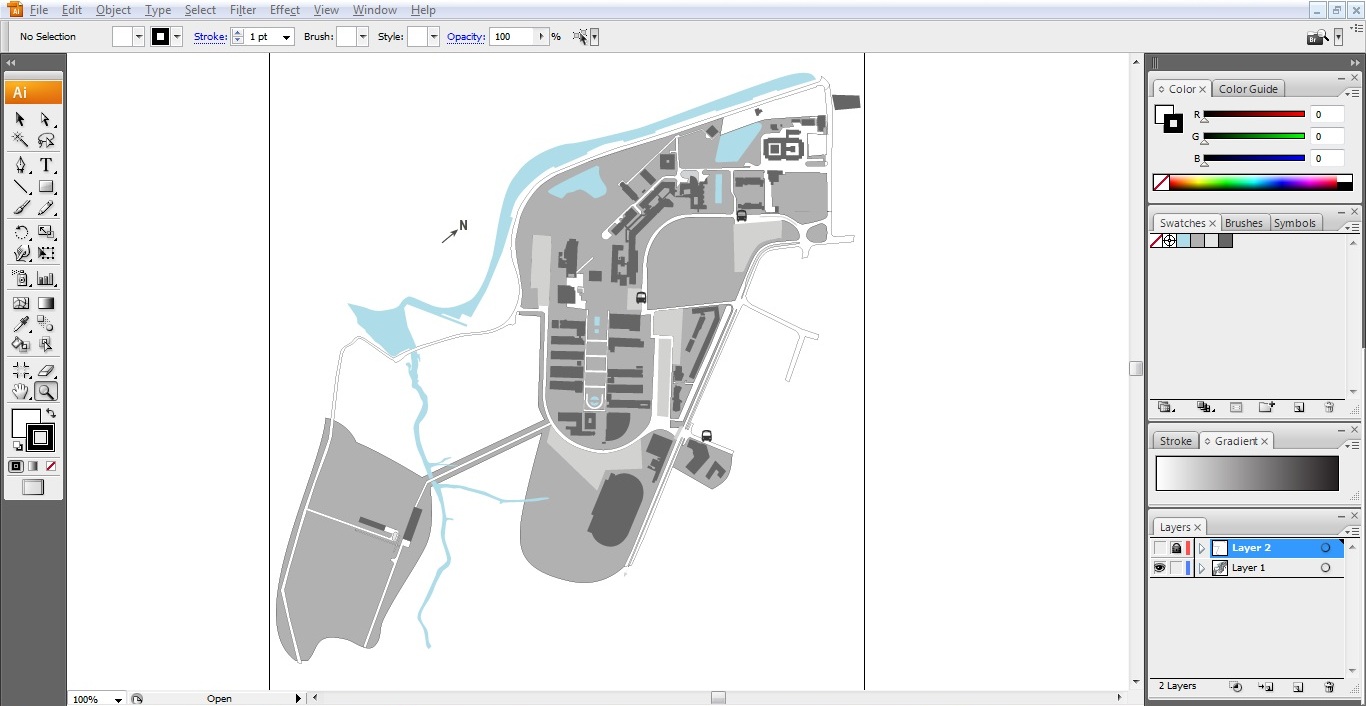This screenshot has width=1366, height=706.
Task: Select the Type tool
Action: click(46, 165)
